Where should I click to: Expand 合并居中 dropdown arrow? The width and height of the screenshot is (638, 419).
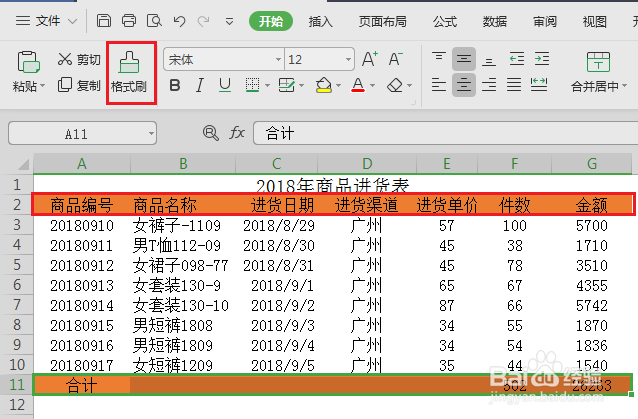tap(625, 86)
